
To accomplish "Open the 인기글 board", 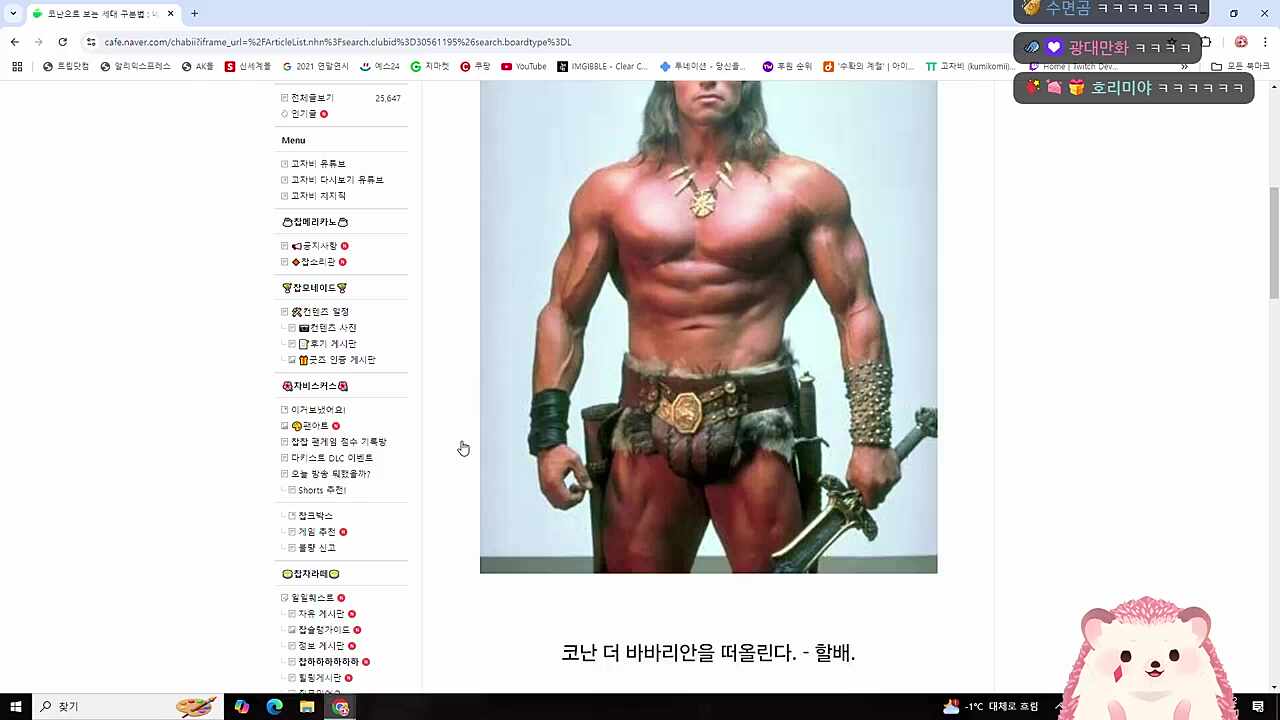I will click(x=303, y=114).
